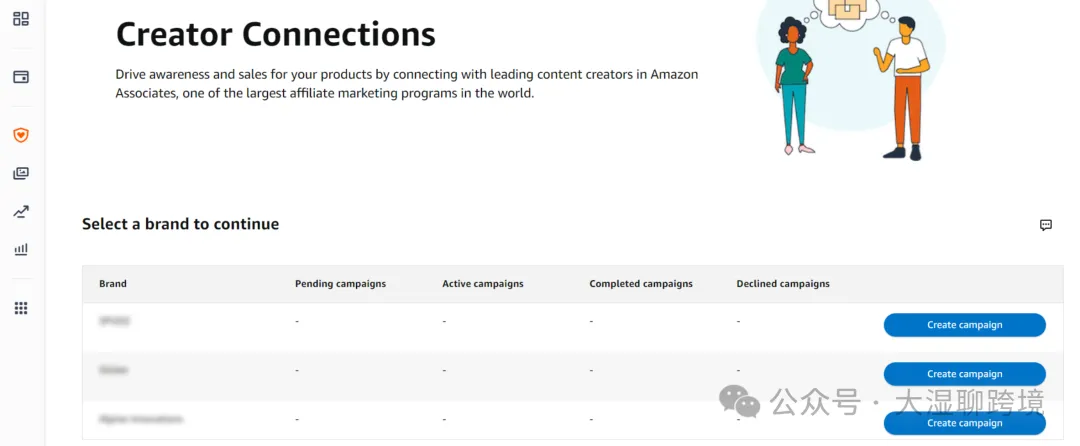The image size is (1080, 446).
Task: Click the two creators illustration image
Action: 848,80
